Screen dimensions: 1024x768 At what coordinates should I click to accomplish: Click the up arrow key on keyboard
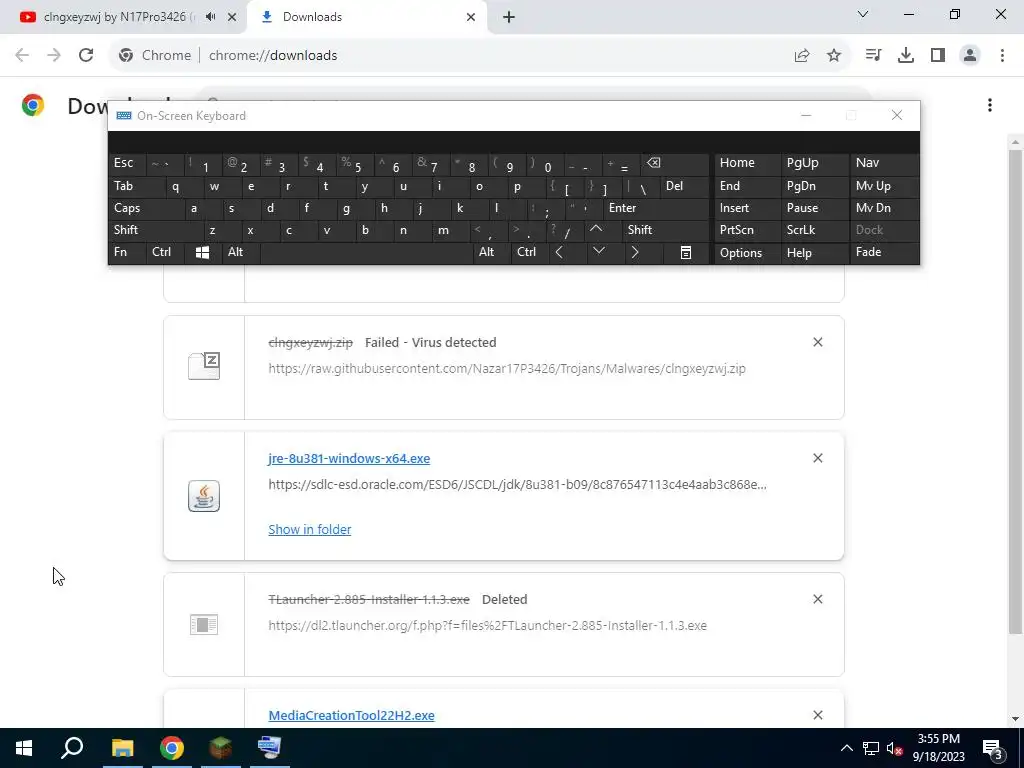pos(596,229)
